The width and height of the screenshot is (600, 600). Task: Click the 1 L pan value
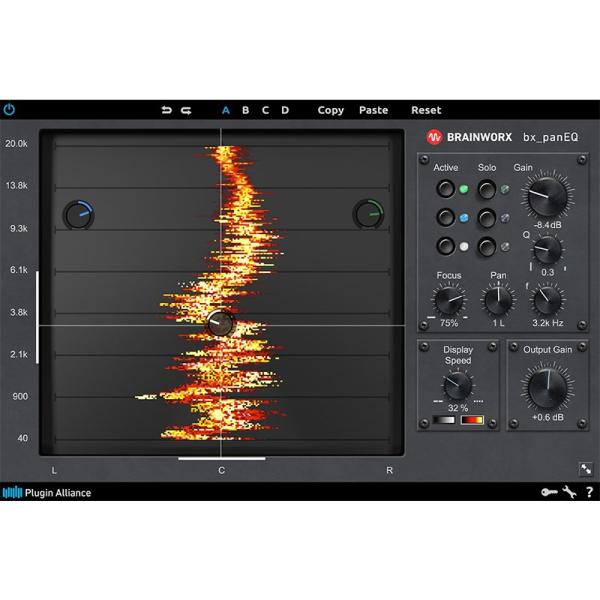(x=498, y=323)
